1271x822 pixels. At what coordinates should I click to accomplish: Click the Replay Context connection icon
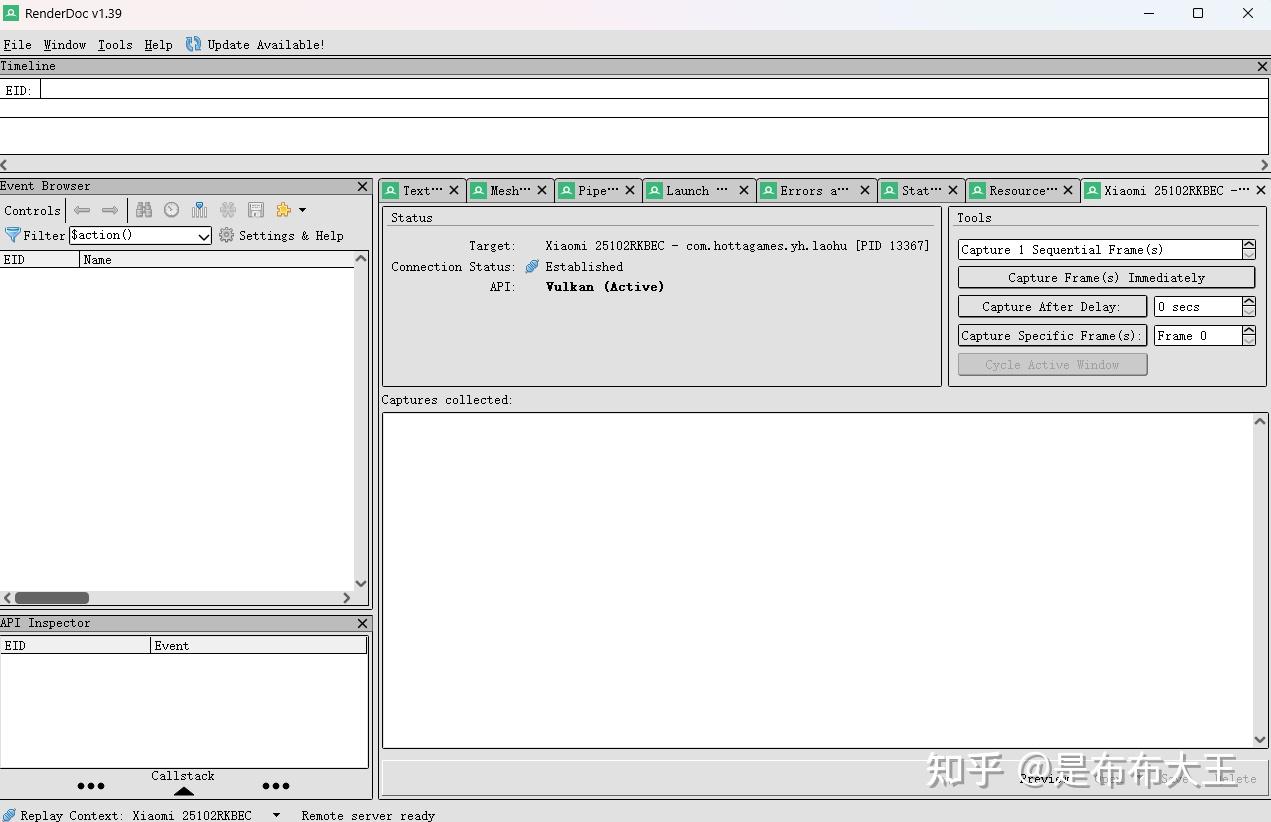(9, 815)
